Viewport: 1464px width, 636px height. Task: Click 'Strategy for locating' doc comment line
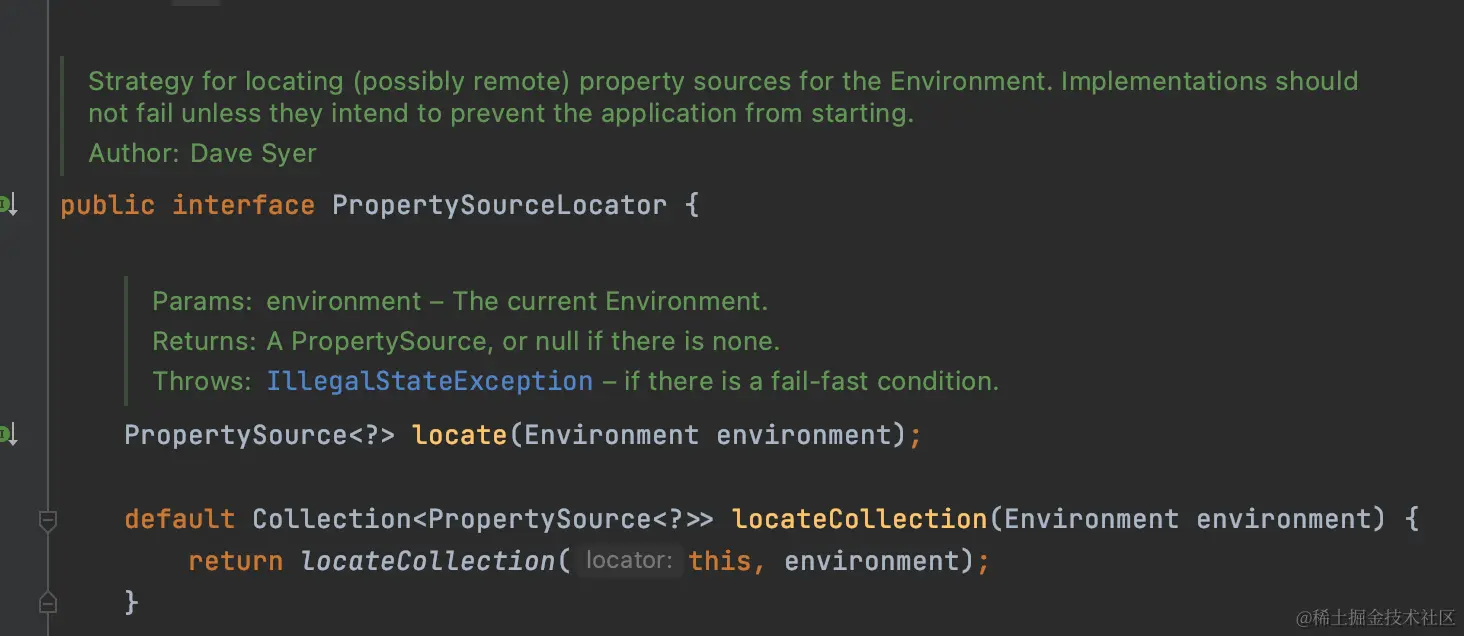pyautogui.click(x=723, y=81)
